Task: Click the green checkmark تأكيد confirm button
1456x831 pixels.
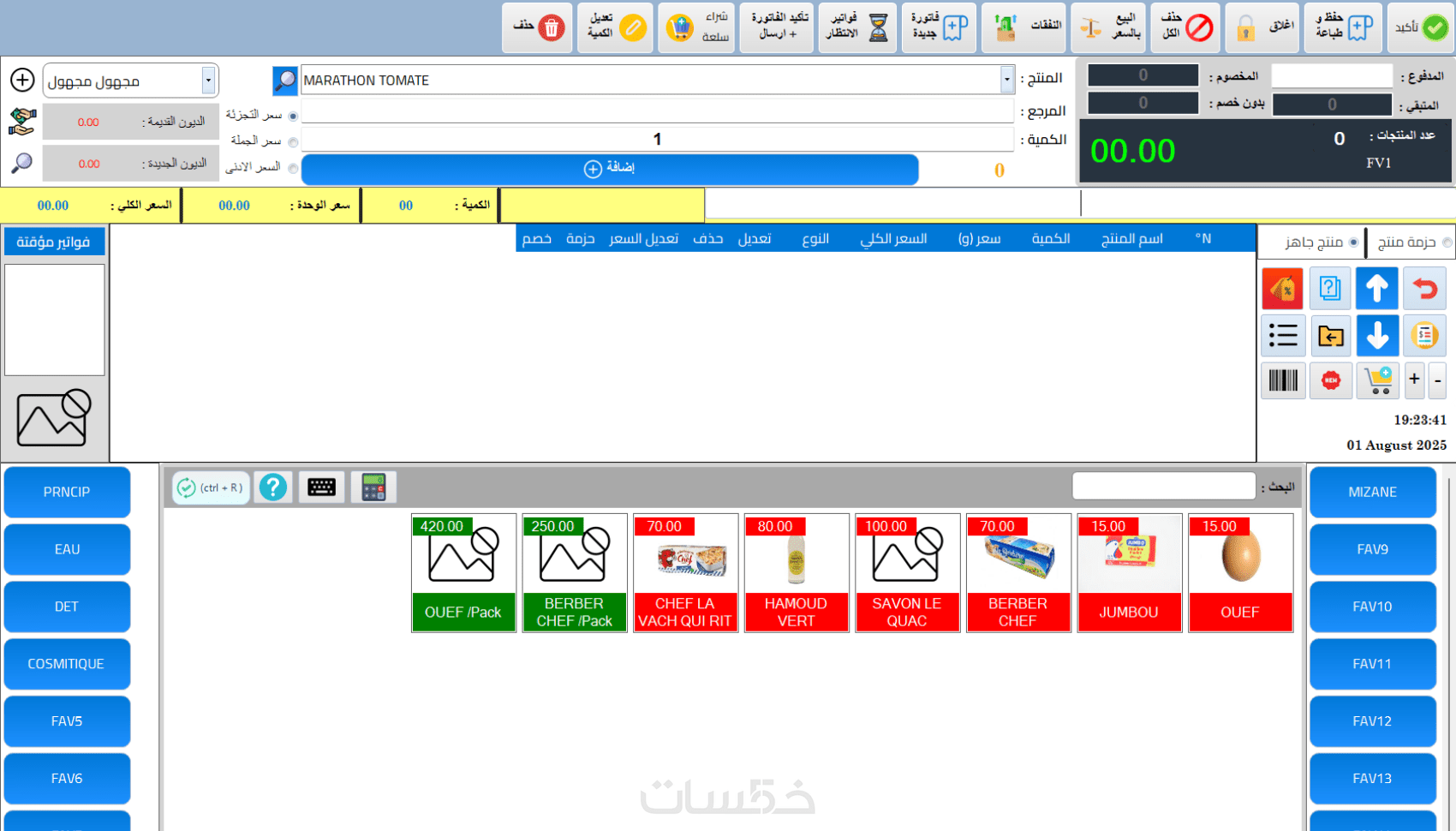Action: click(x=1421, y=27)
